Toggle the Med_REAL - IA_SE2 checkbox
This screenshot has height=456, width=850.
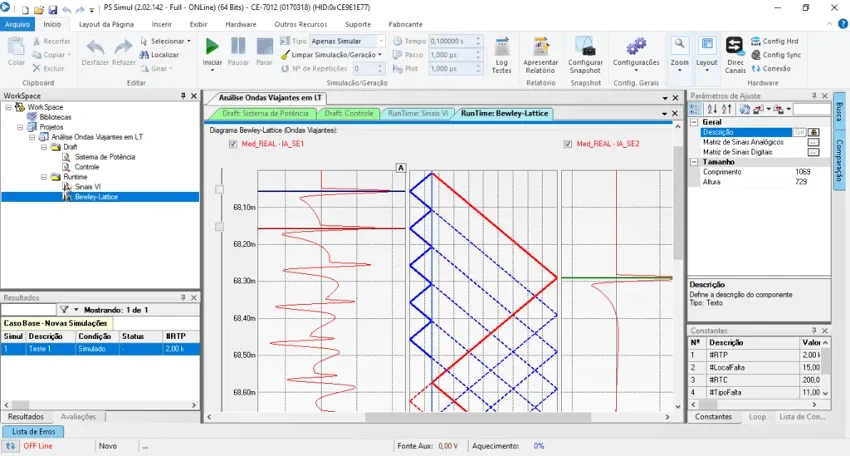568,144
